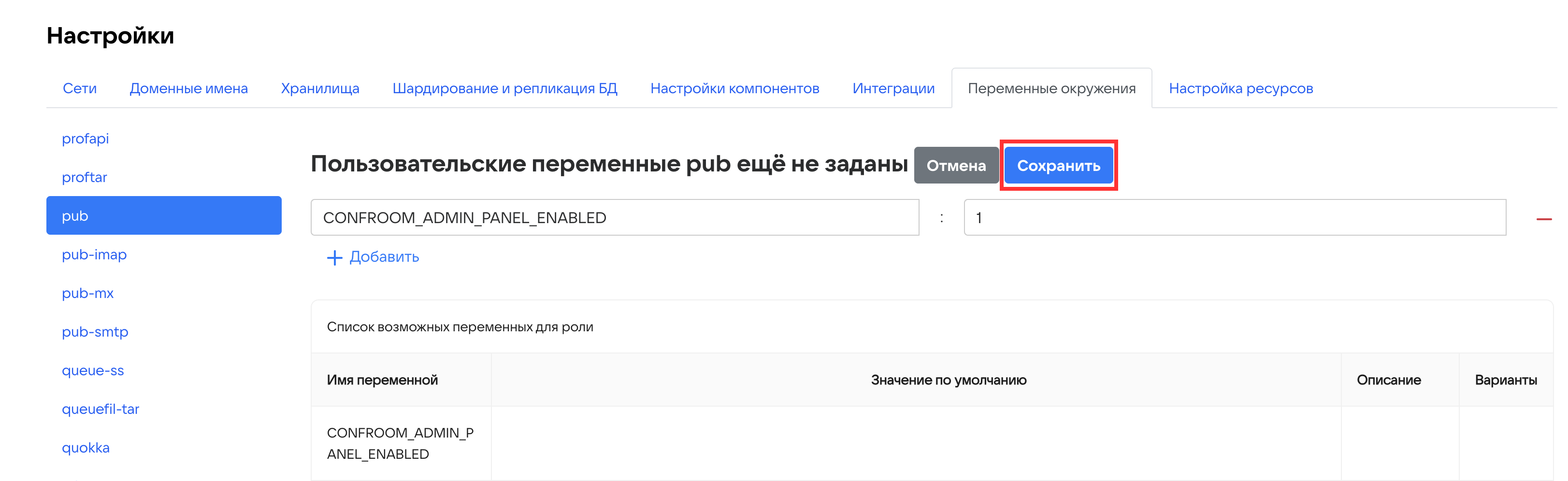The height and width of the screenshot is (481, 1568).
Task: Open pub-imap role in sidebar
Action: pos(94,255)
